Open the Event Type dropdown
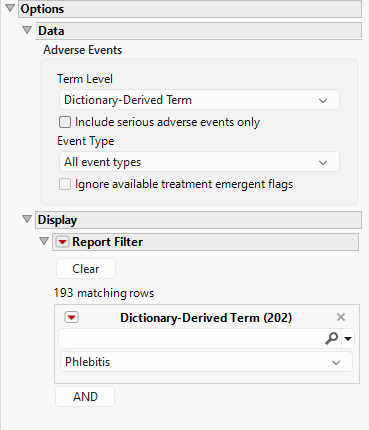The width and height of the screenshot is (369, 430). click(199, 162)
